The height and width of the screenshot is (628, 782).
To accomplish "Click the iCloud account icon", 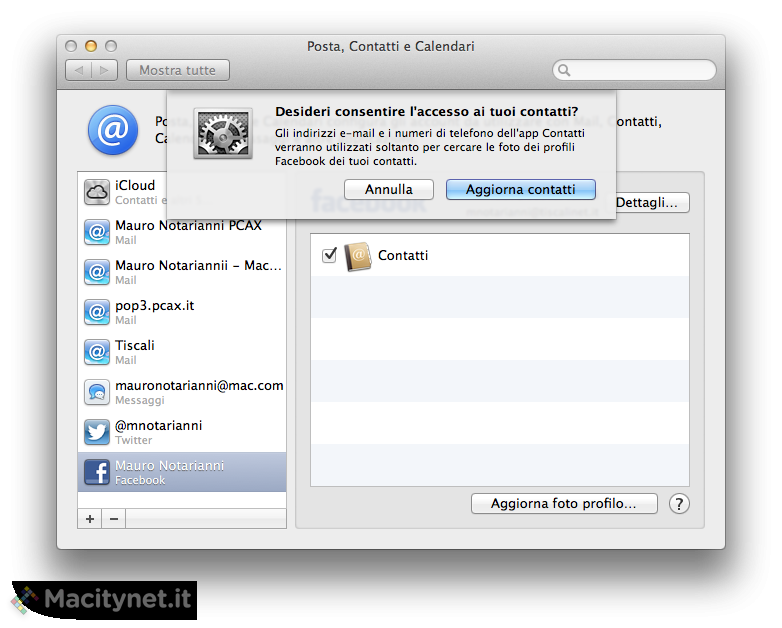I will 97,192.
